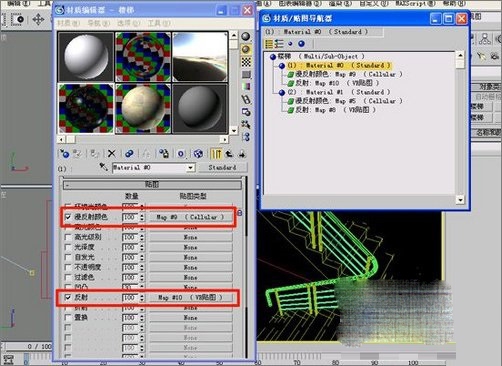Enable 过滤色 map checkbox
This screenshot has width=502, height=366.
68,277
